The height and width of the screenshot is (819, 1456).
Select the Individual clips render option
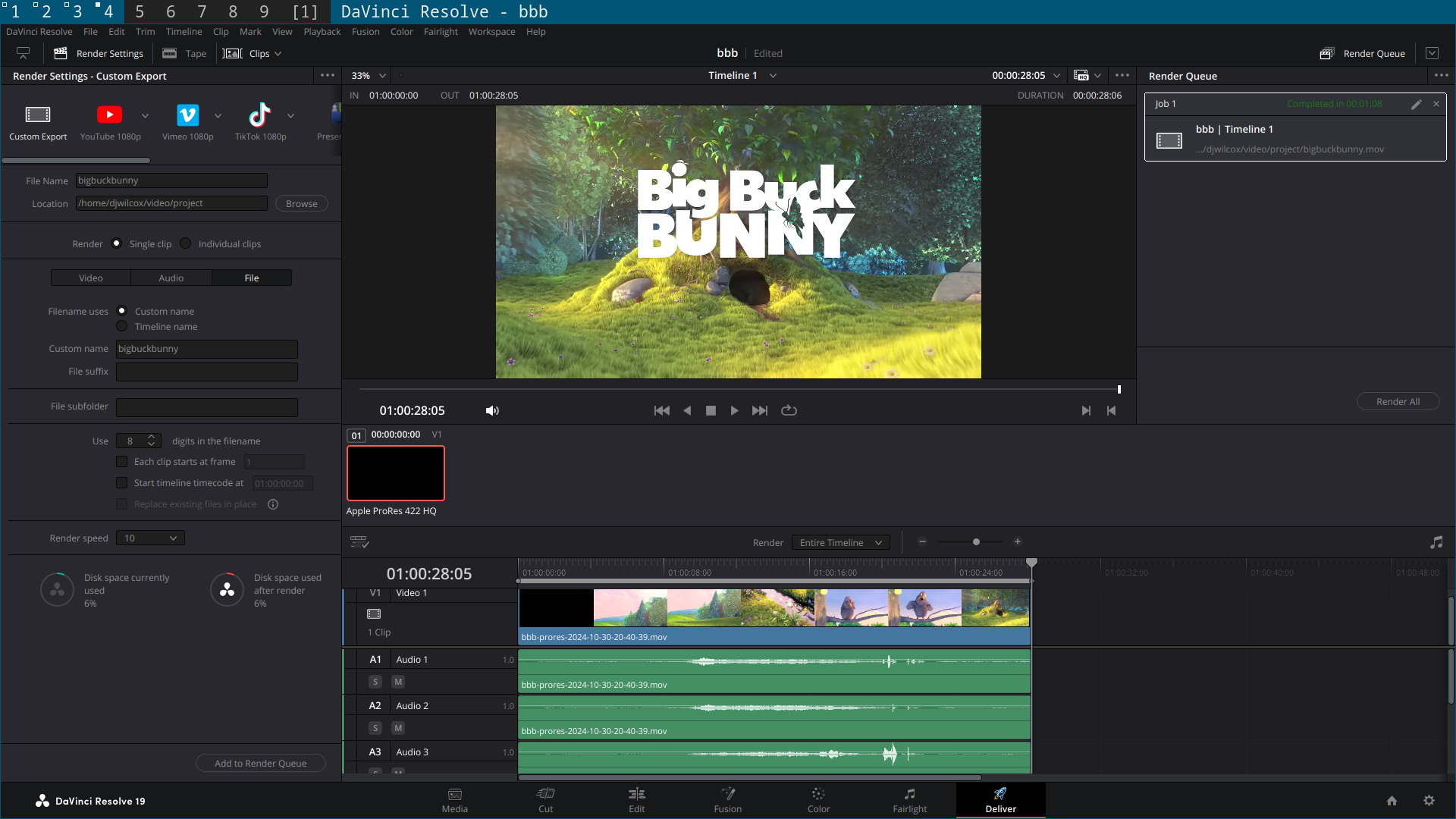coord(186,243)
